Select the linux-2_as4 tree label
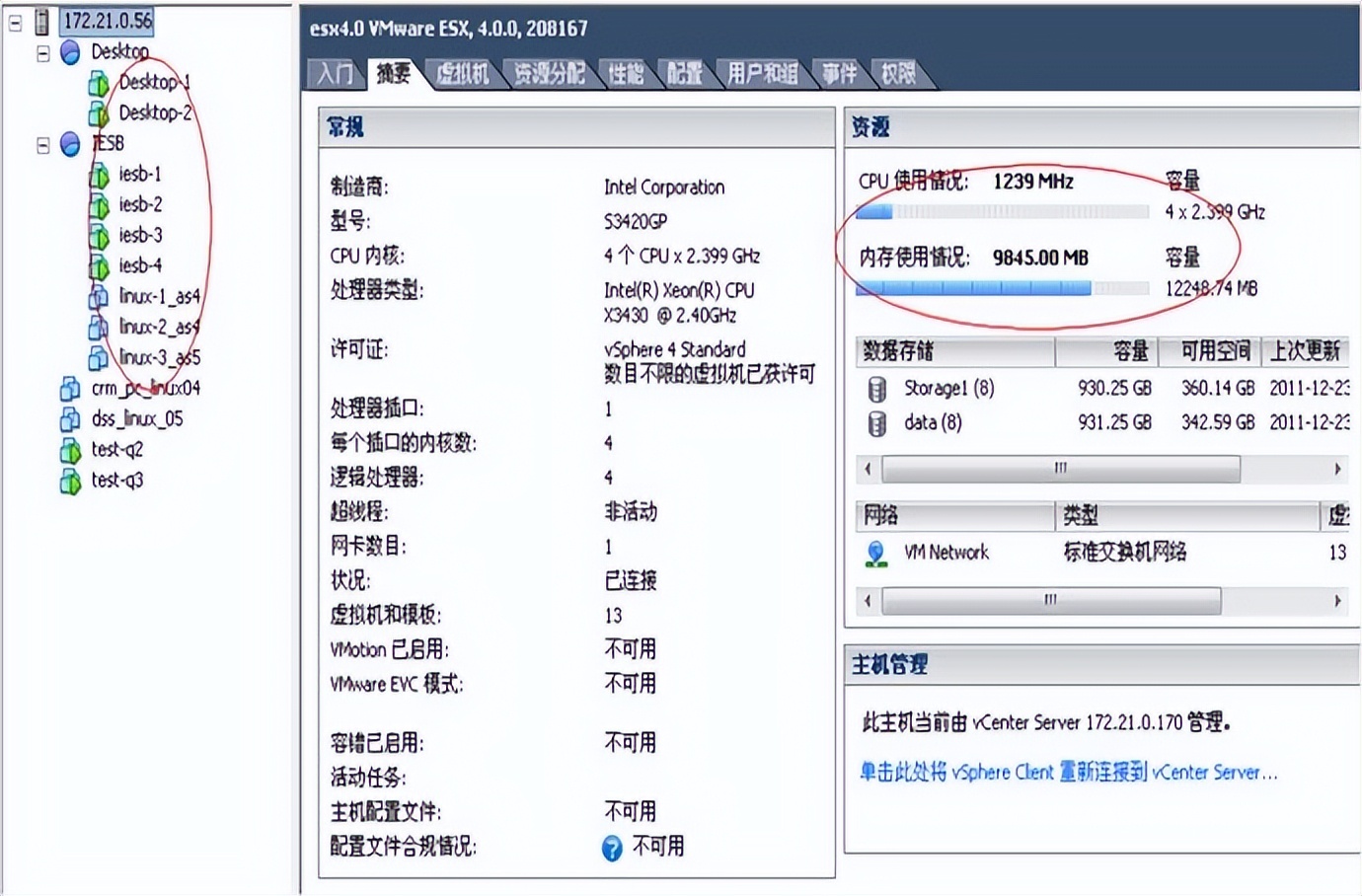Screen dimensions: 1362x896 pyautogui.click(x=159, y=327)
